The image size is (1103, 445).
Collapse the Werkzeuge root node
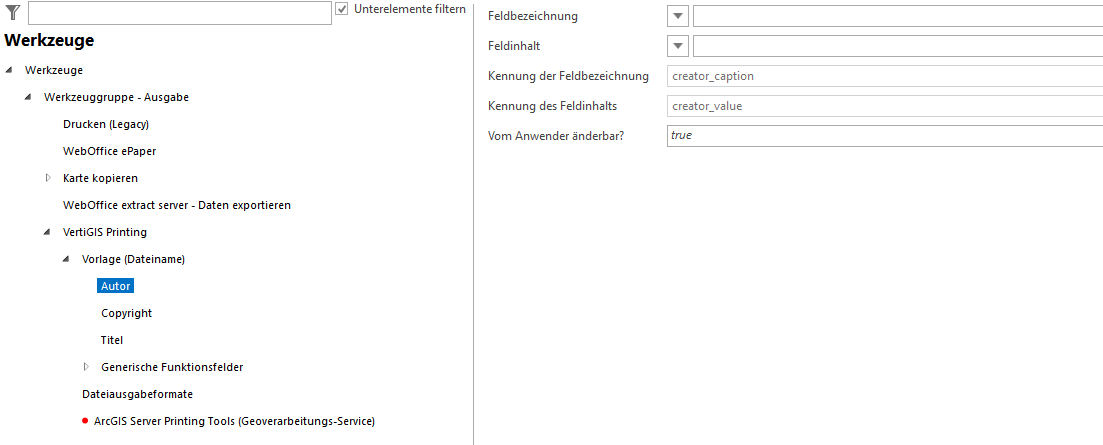tap(10, 70)
